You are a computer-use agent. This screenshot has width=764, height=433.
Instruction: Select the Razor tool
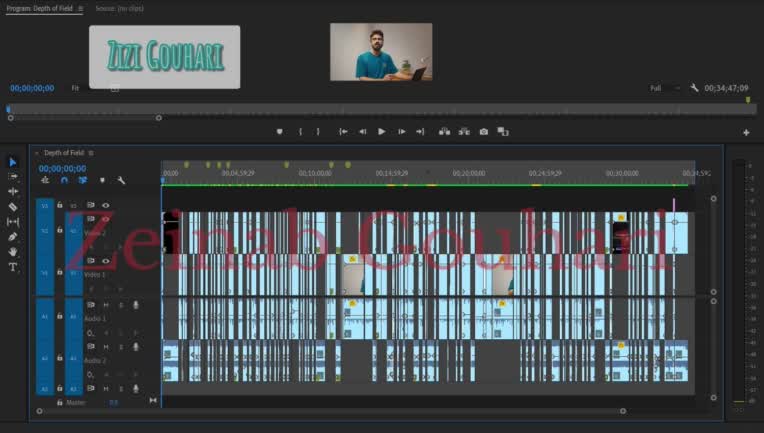click(x=13, y=207)
